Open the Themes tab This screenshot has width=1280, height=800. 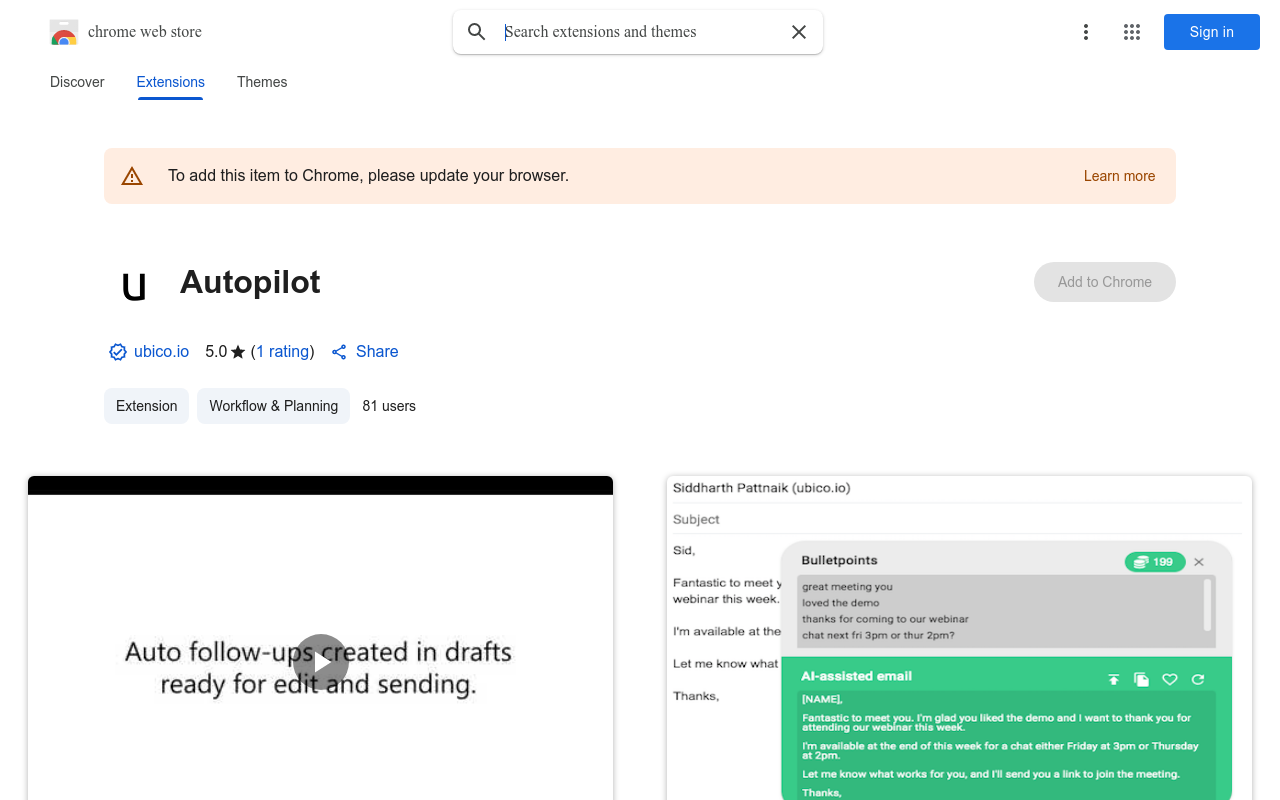coord(262,82)
